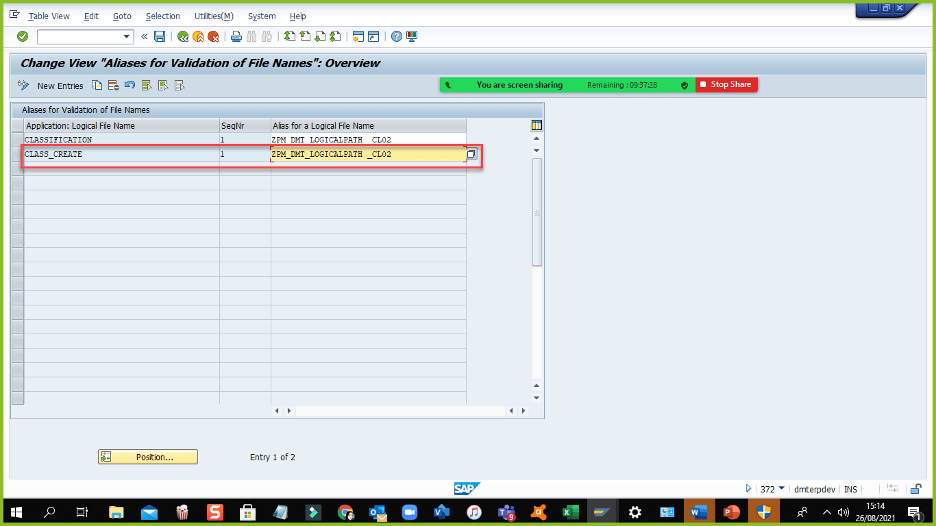
Task: Click the green Back arrow icon
Action: pyautogui.click(x=183, y=37)
